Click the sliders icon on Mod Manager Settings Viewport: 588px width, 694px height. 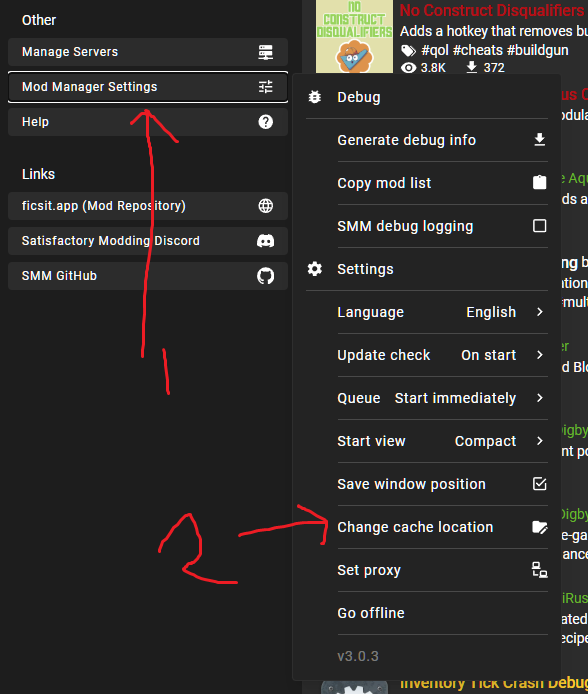(265, 87)
